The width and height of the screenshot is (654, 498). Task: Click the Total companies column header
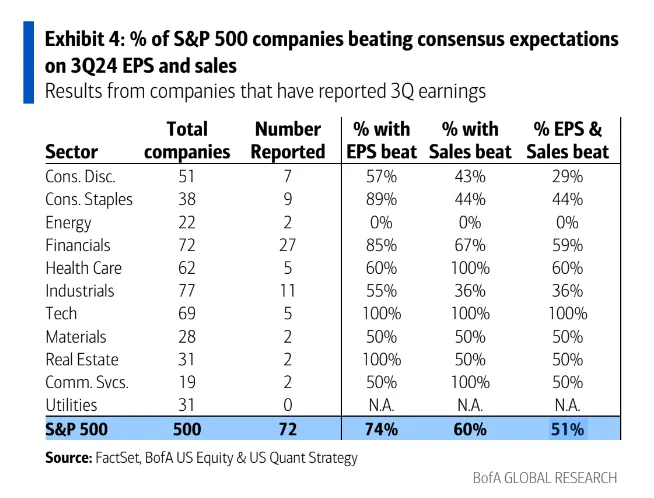pos(187,140)
